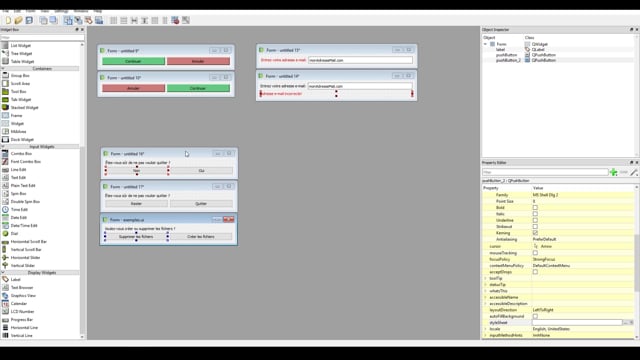Bring selected widget to front
The width and height of the screenshot is (640, 360).
[x=53, y=20]
